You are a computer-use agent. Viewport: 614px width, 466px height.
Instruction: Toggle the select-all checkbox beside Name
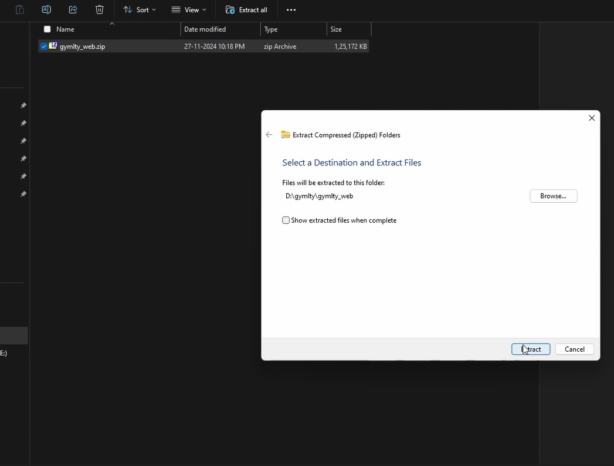(x=47, y=29)
